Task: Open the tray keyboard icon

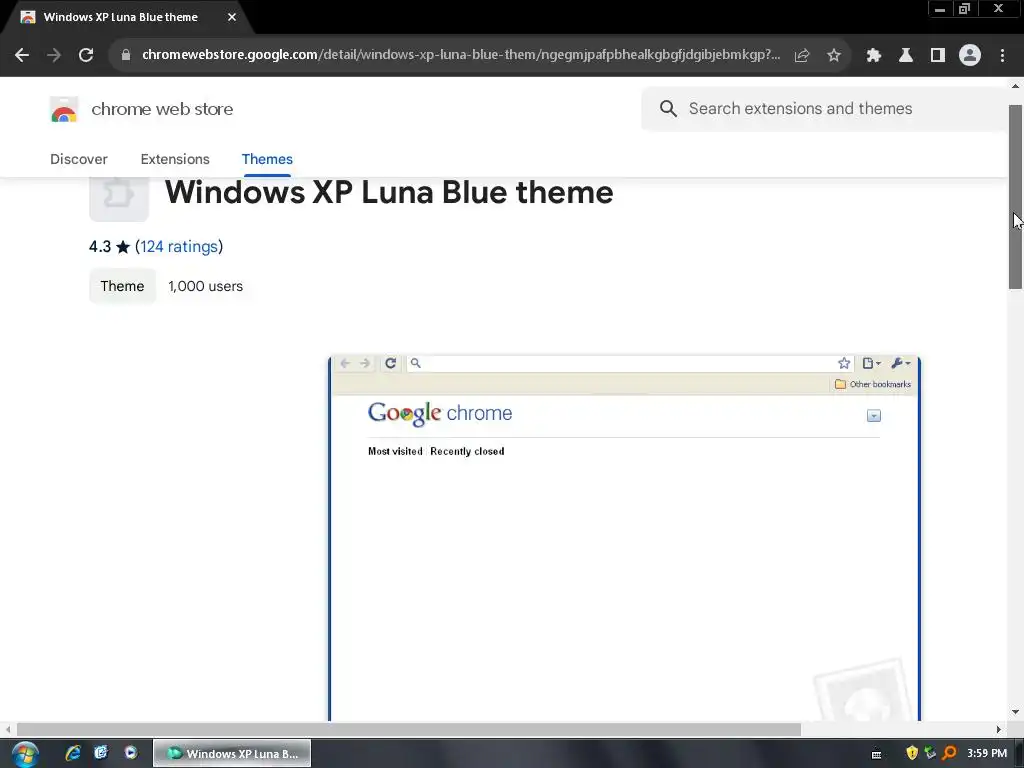Action: click(x=877, y=755)
